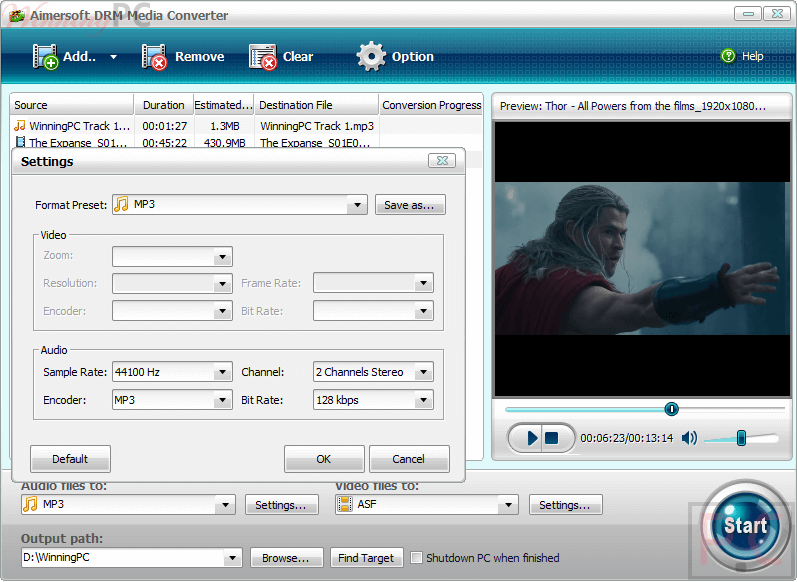Expand the Video files to ASF dropdown
Screen dimensions: 797x582
tap(508, 505)
